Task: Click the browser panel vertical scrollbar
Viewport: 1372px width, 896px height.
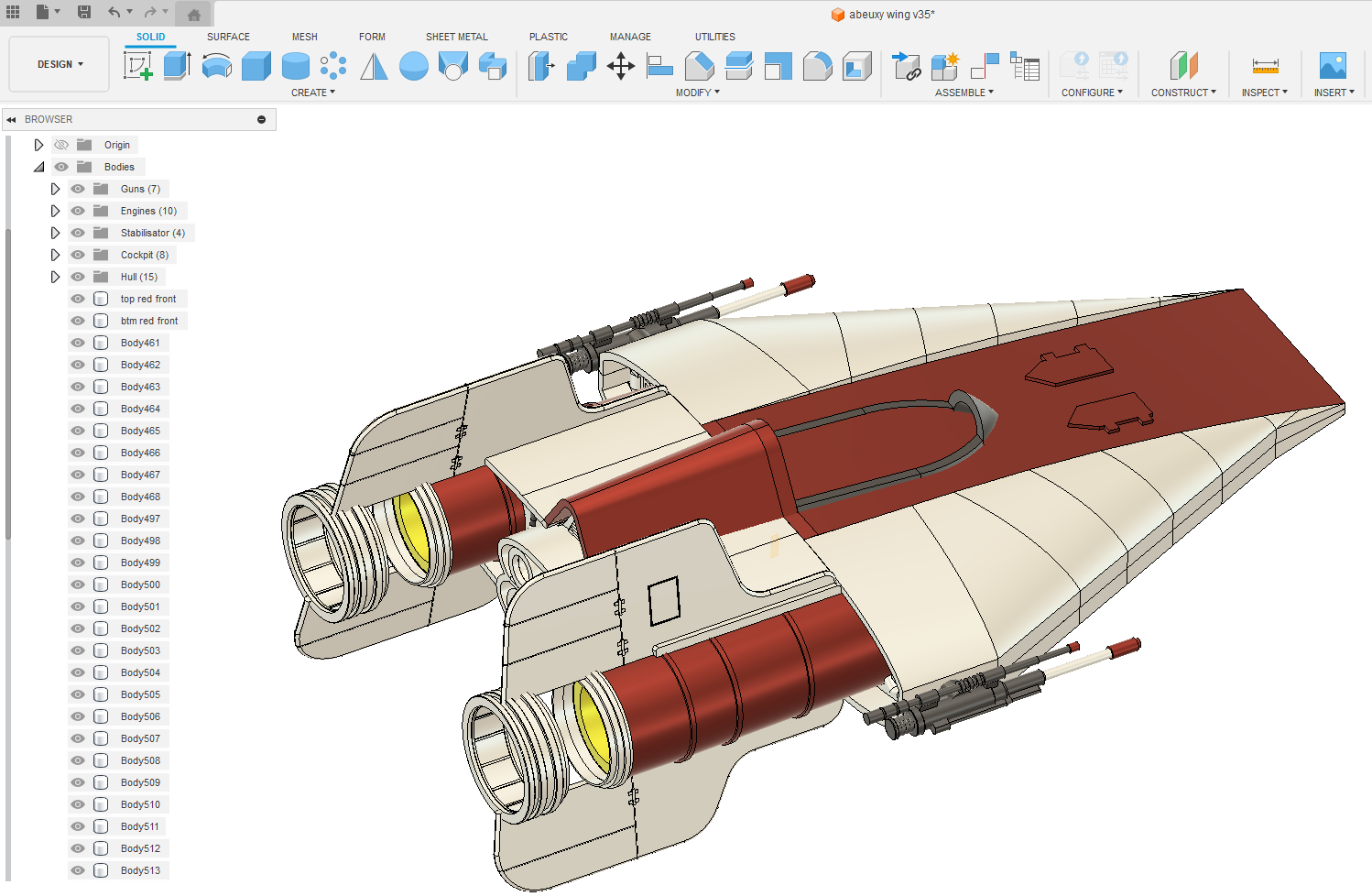Action: pos(8,383)
